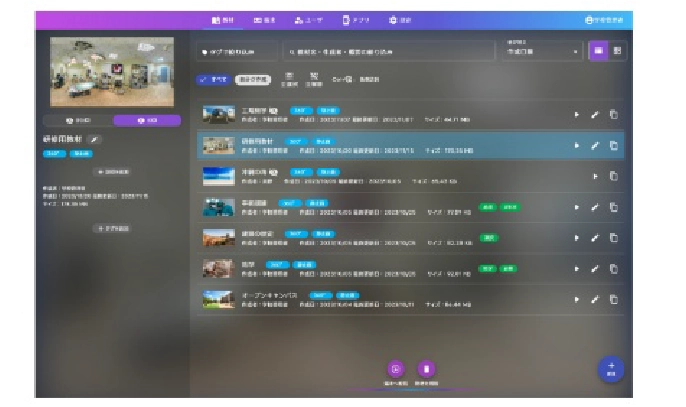Click the 360° tag in the left panel
This screenshot has width=686, height=407.
click(54, 154)
